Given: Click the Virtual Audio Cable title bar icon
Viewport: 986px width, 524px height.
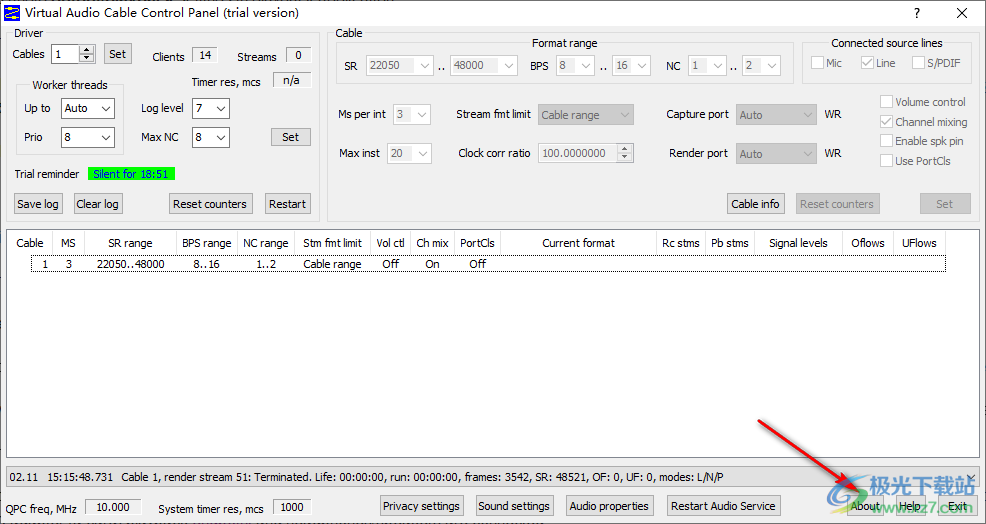Looking at the screenshot, I should (11, 13).
